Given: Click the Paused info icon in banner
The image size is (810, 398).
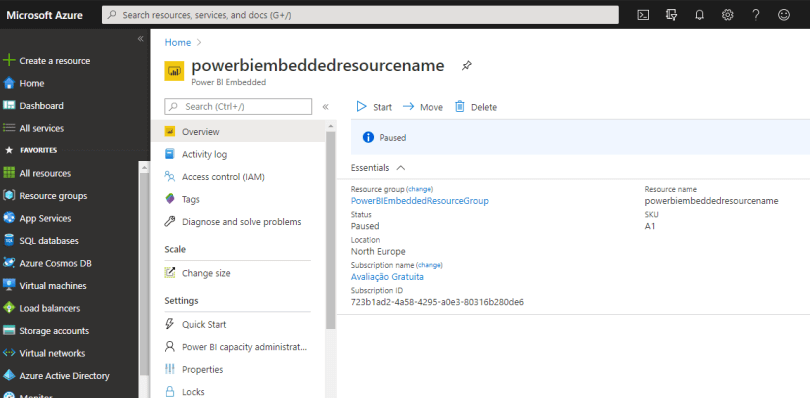Looking at the screenshot, I should [x=368, y=137].
